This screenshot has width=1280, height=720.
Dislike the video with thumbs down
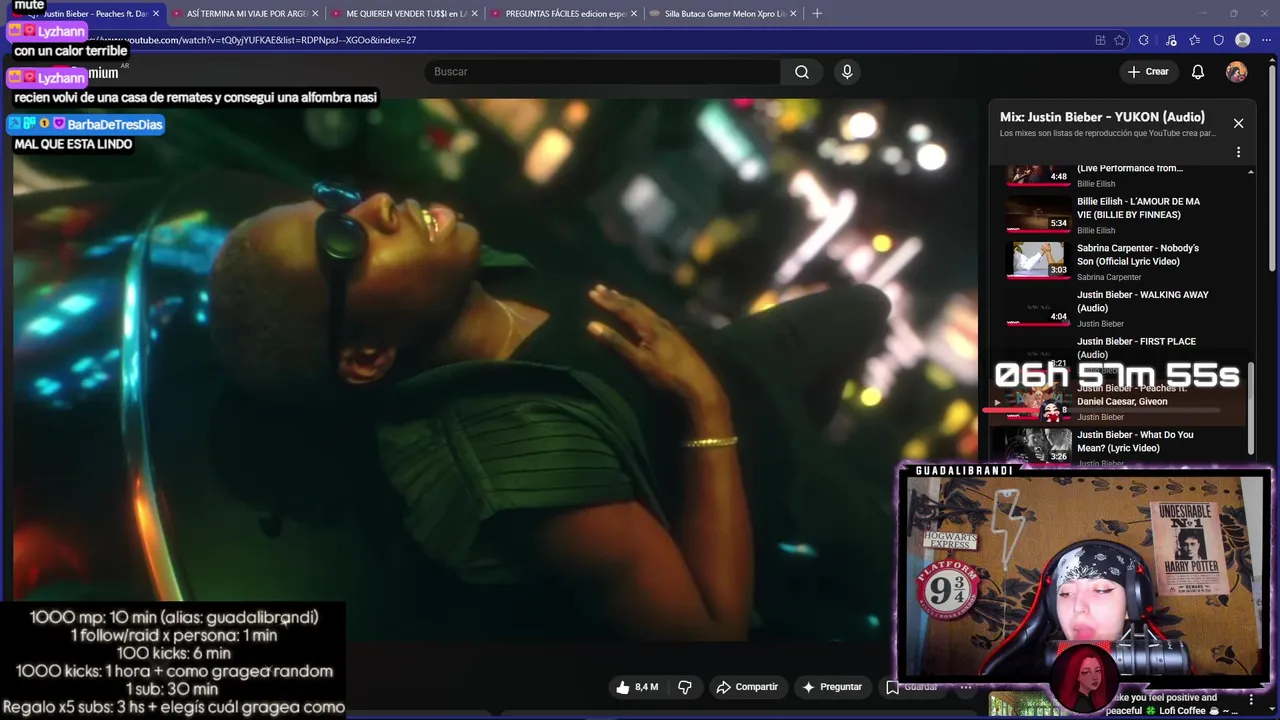point(685,687)
